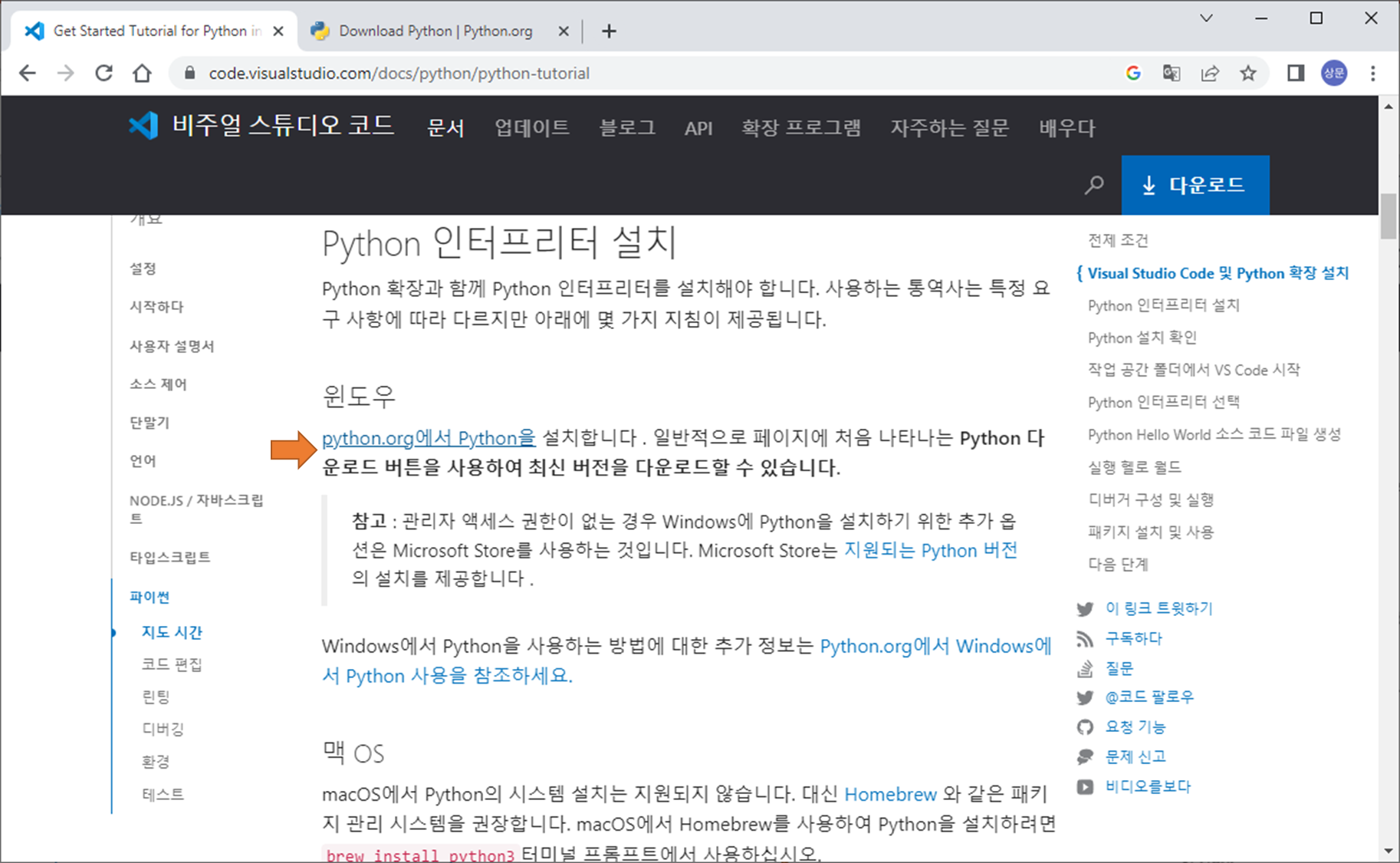1400x863 pixels.
Task: Click the Stack Overflow icon beside 질문
Action: click(1085, 668)
